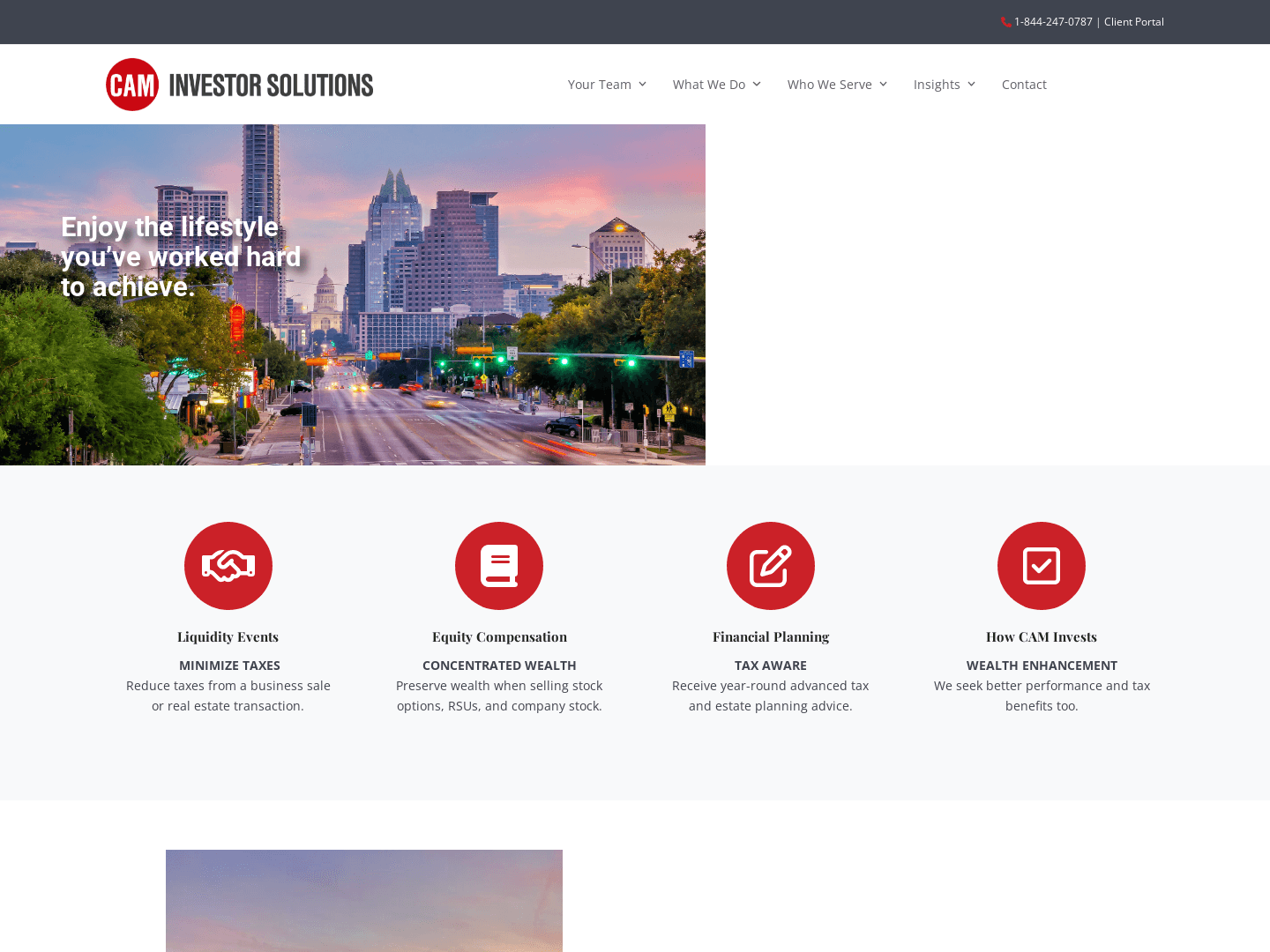Click the checkmark How CAM Invests icon
This screenshot has height=952, width=1270.
(1042, 566)
